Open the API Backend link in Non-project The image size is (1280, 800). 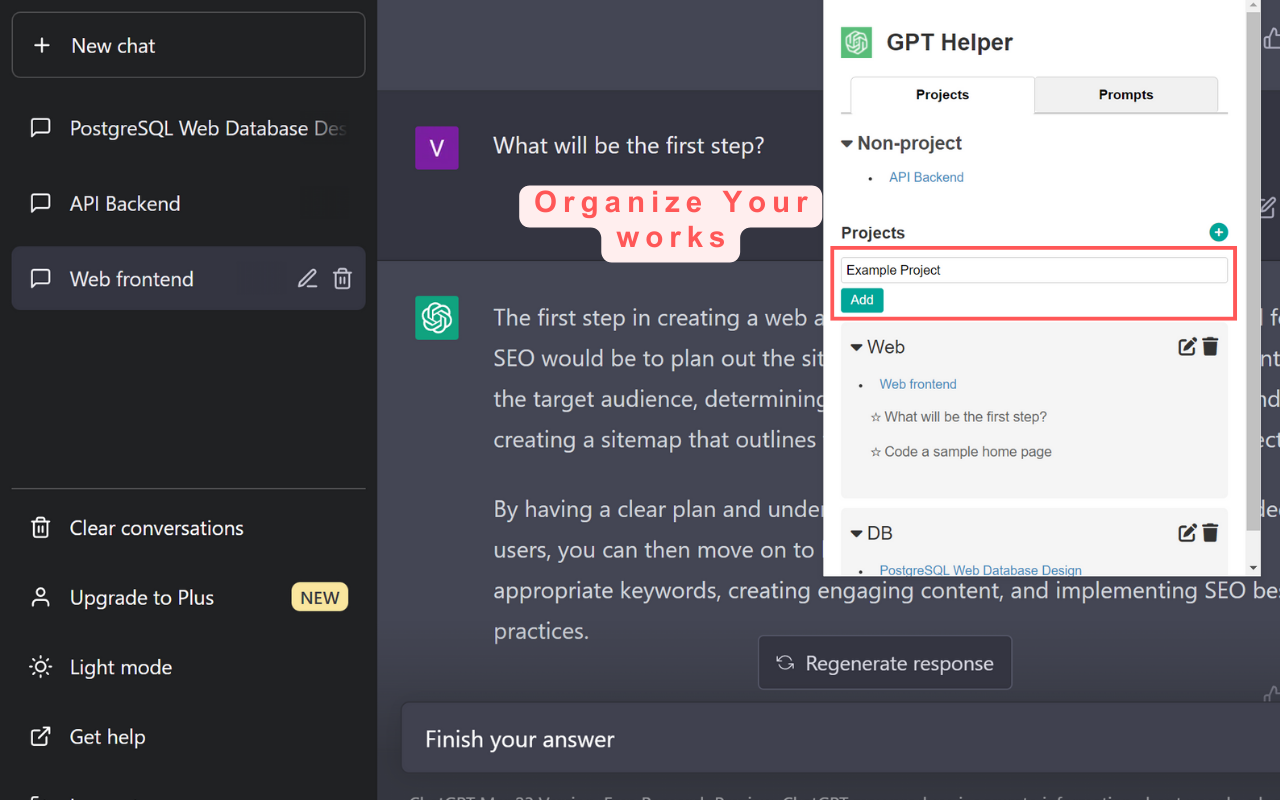926,177
